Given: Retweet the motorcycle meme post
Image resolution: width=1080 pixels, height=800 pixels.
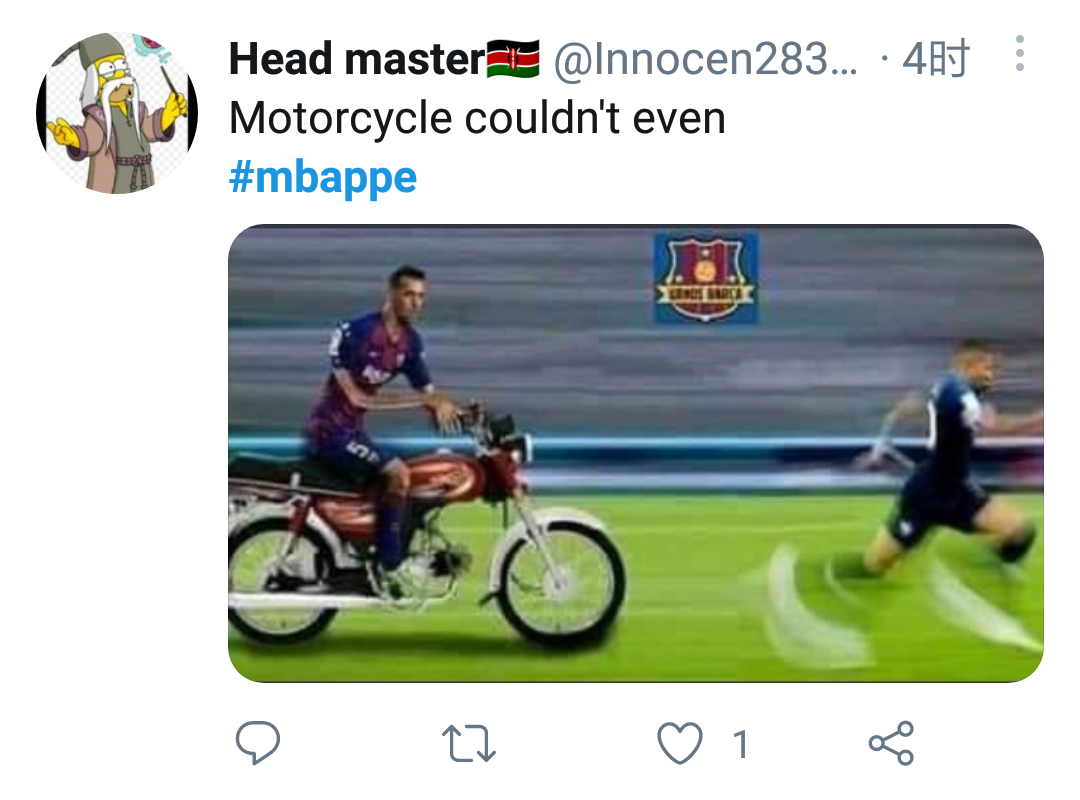Looking at the screenshot, I should (469, 743).
